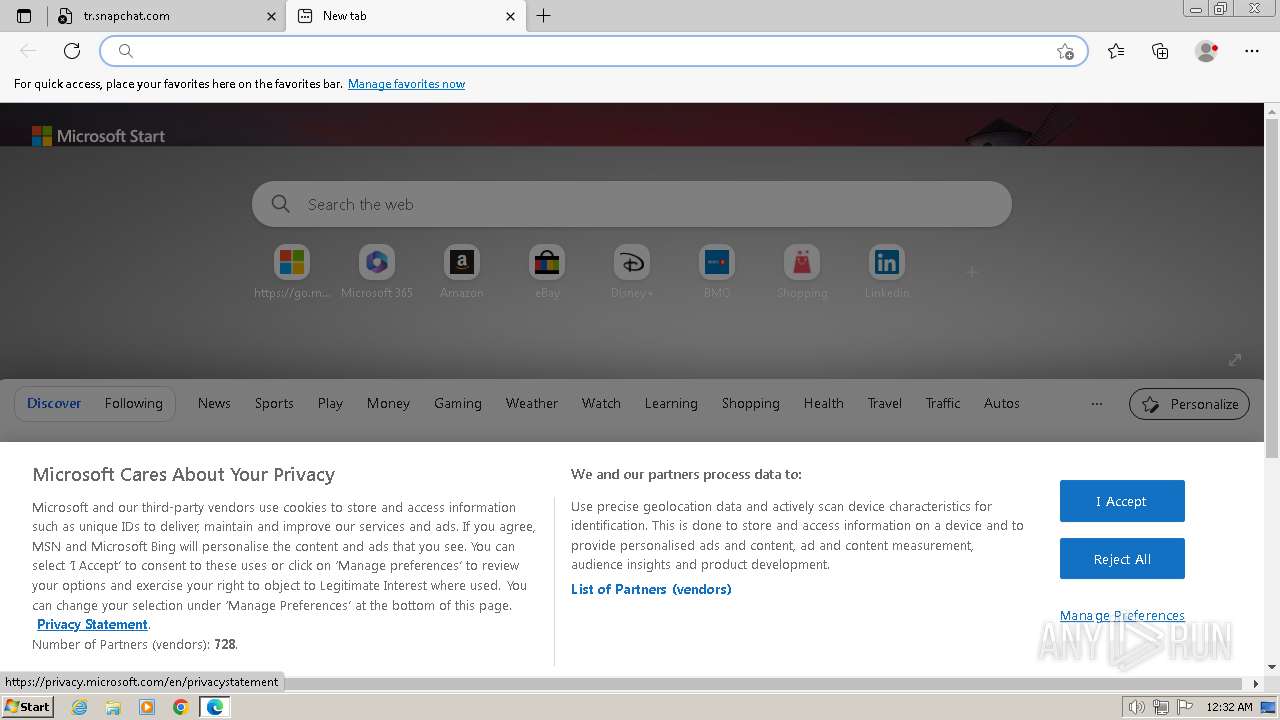
Task: Open the Shopping quick link tile
Action: [802, 272]
